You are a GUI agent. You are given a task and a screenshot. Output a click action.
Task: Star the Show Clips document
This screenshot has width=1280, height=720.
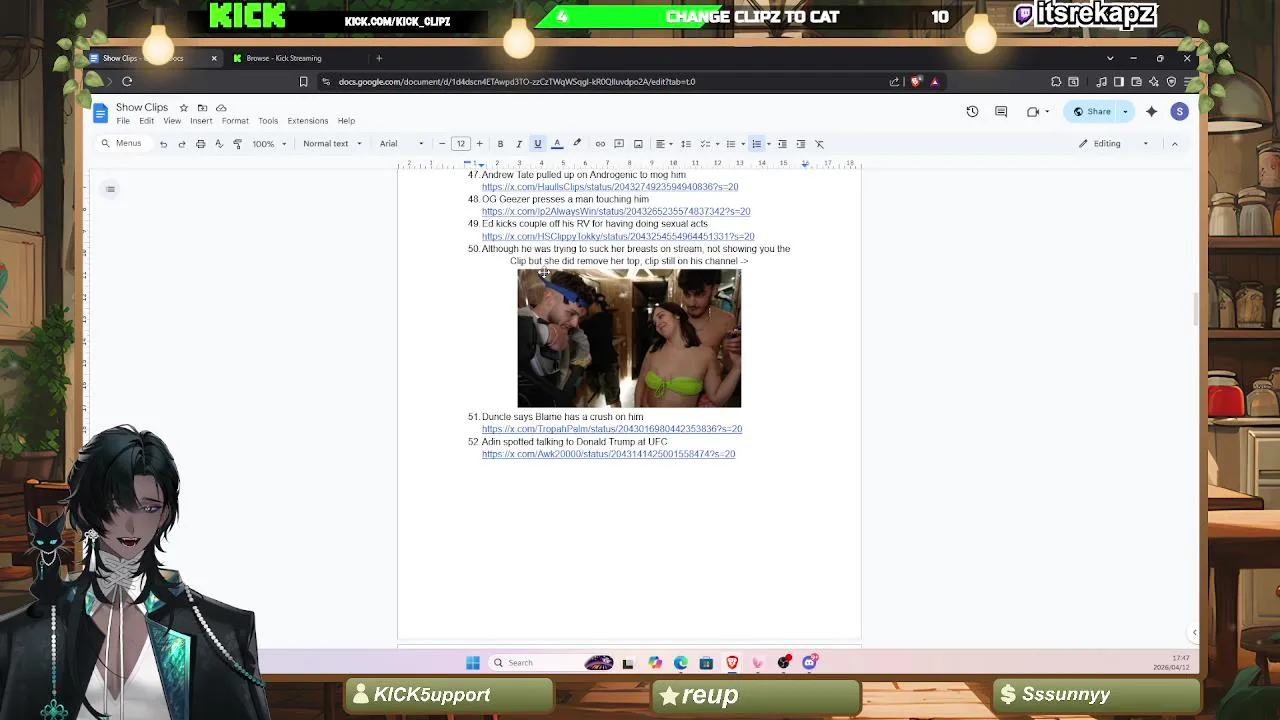tap(183, 108)
